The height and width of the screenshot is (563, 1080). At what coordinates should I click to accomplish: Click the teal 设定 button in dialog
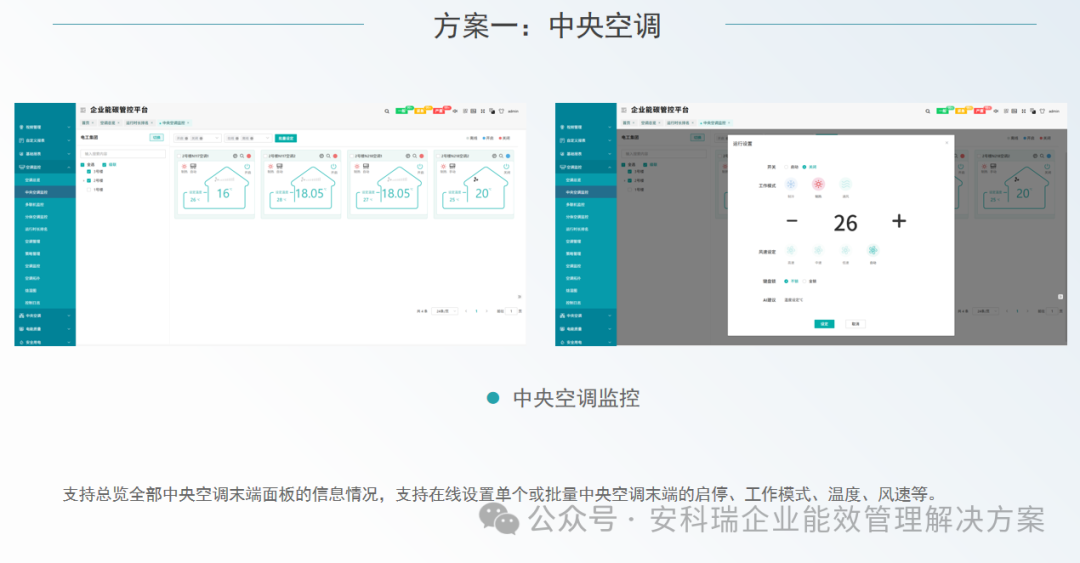824,324
